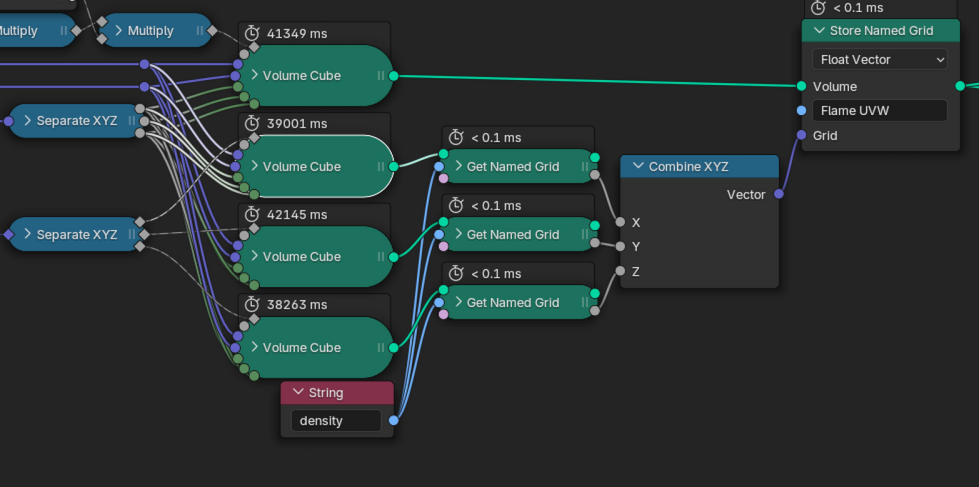Expand the right Multiply node

coord(119,31)
